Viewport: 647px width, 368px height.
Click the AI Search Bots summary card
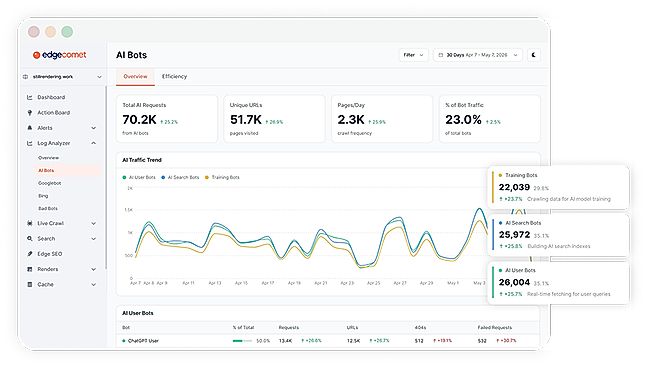(x=559, y=234)
